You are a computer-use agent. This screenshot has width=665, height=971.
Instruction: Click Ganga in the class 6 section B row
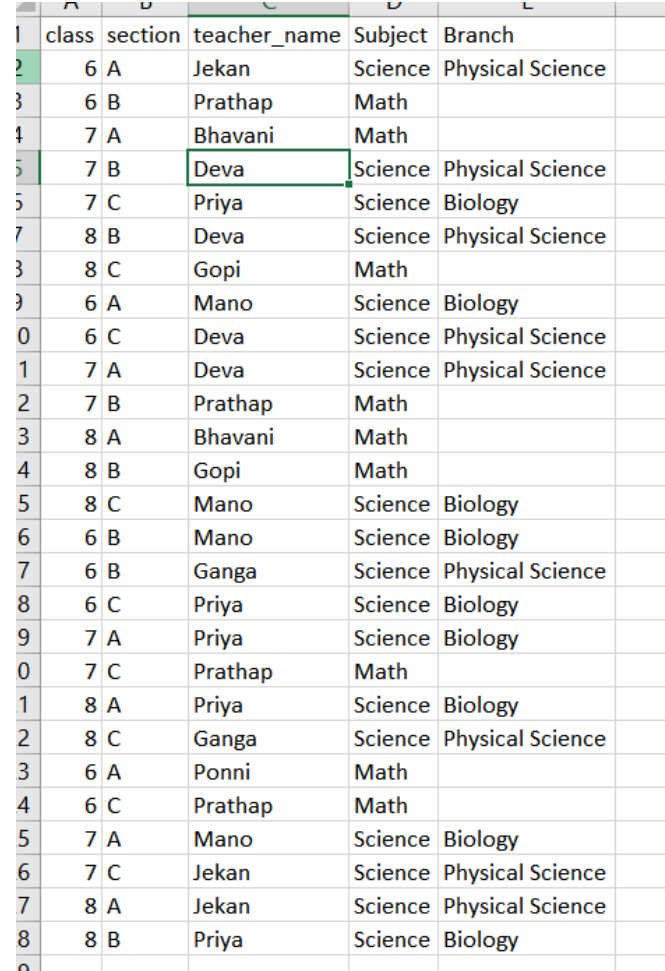point(225,571)
